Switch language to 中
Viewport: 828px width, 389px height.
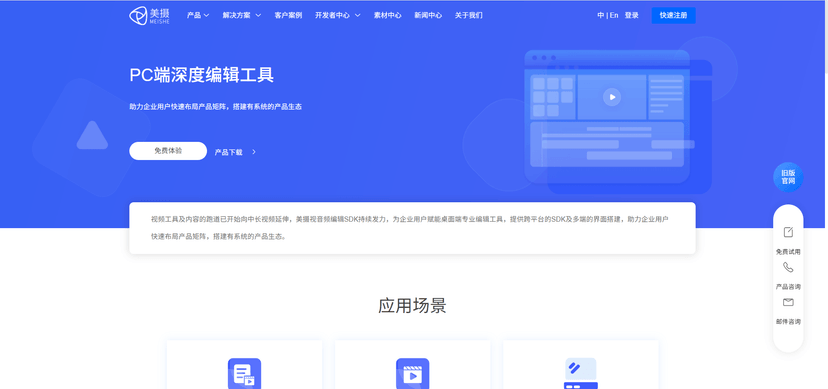[600, 15]
